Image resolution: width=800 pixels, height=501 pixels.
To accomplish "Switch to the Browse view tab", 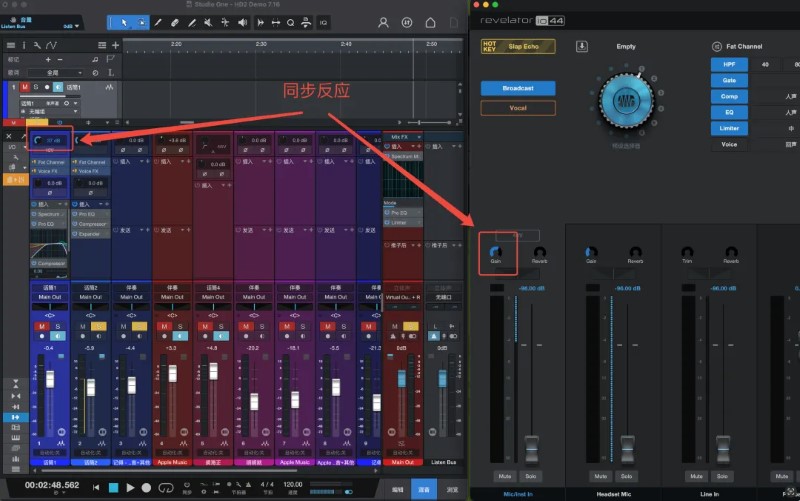I will click(452, 489).
